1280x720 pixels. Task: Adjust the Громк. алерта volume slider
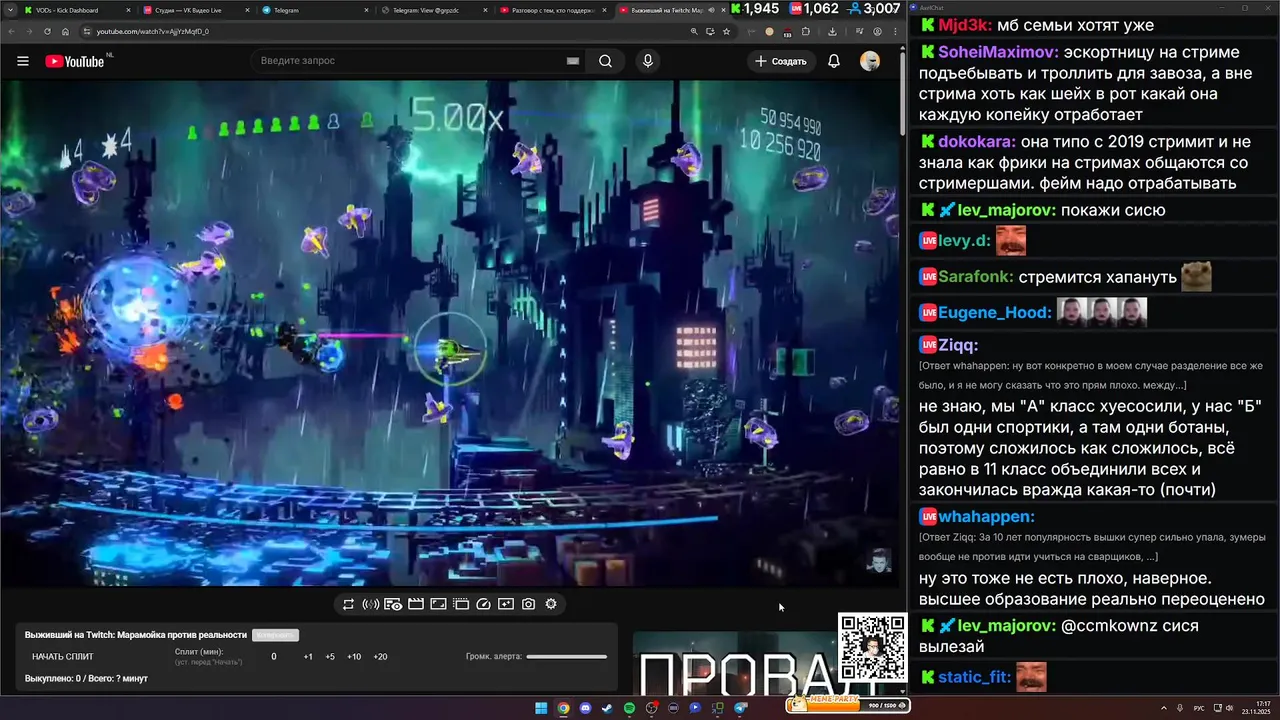(x=567, y=657)
